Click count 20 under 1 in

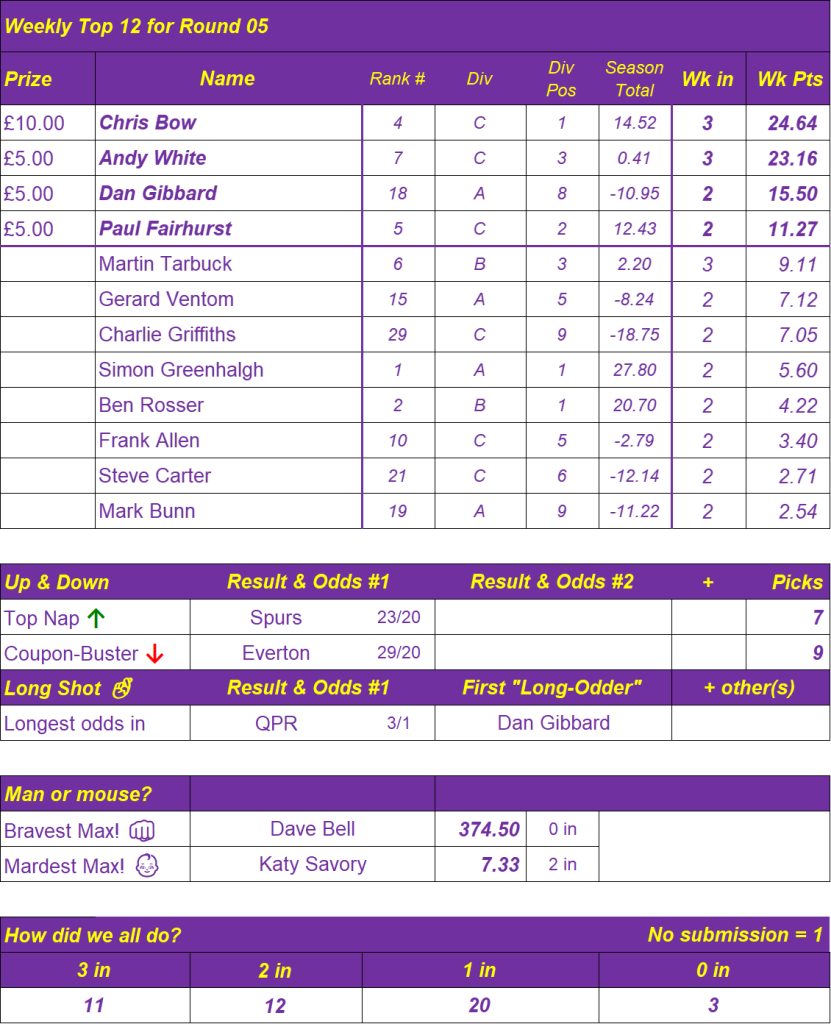click(x=480, y=1006)
